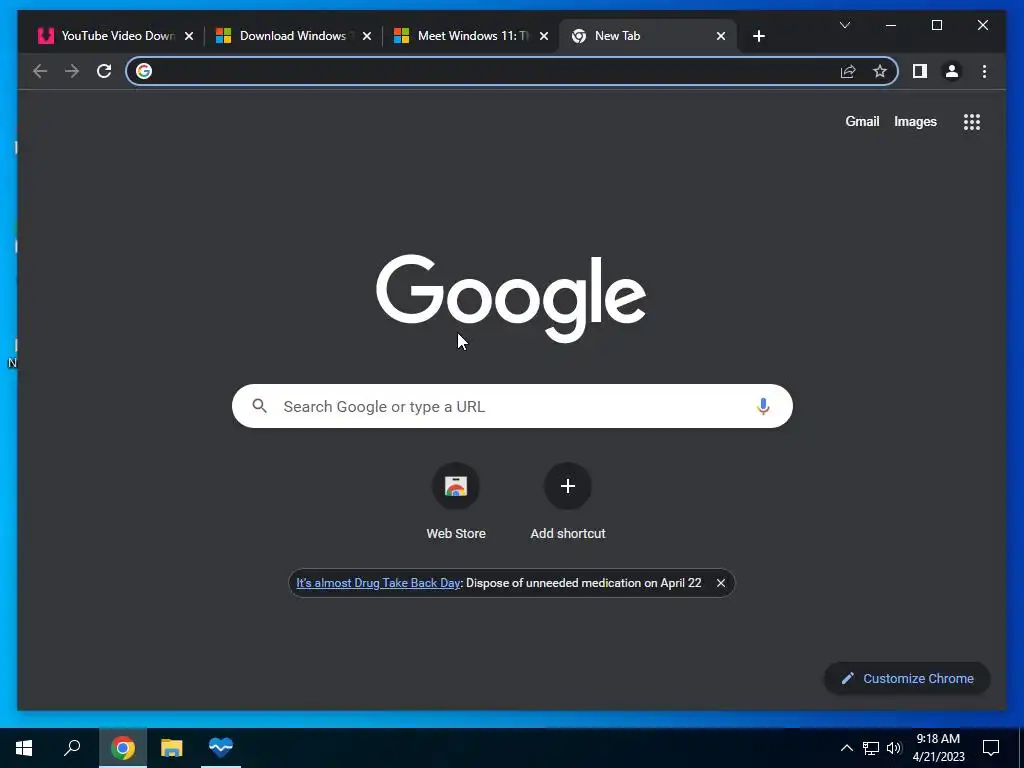This screenshot has width=1024, height=768.
Task: Click the Google icon in address bar
Action: click(x=144, y=71)
